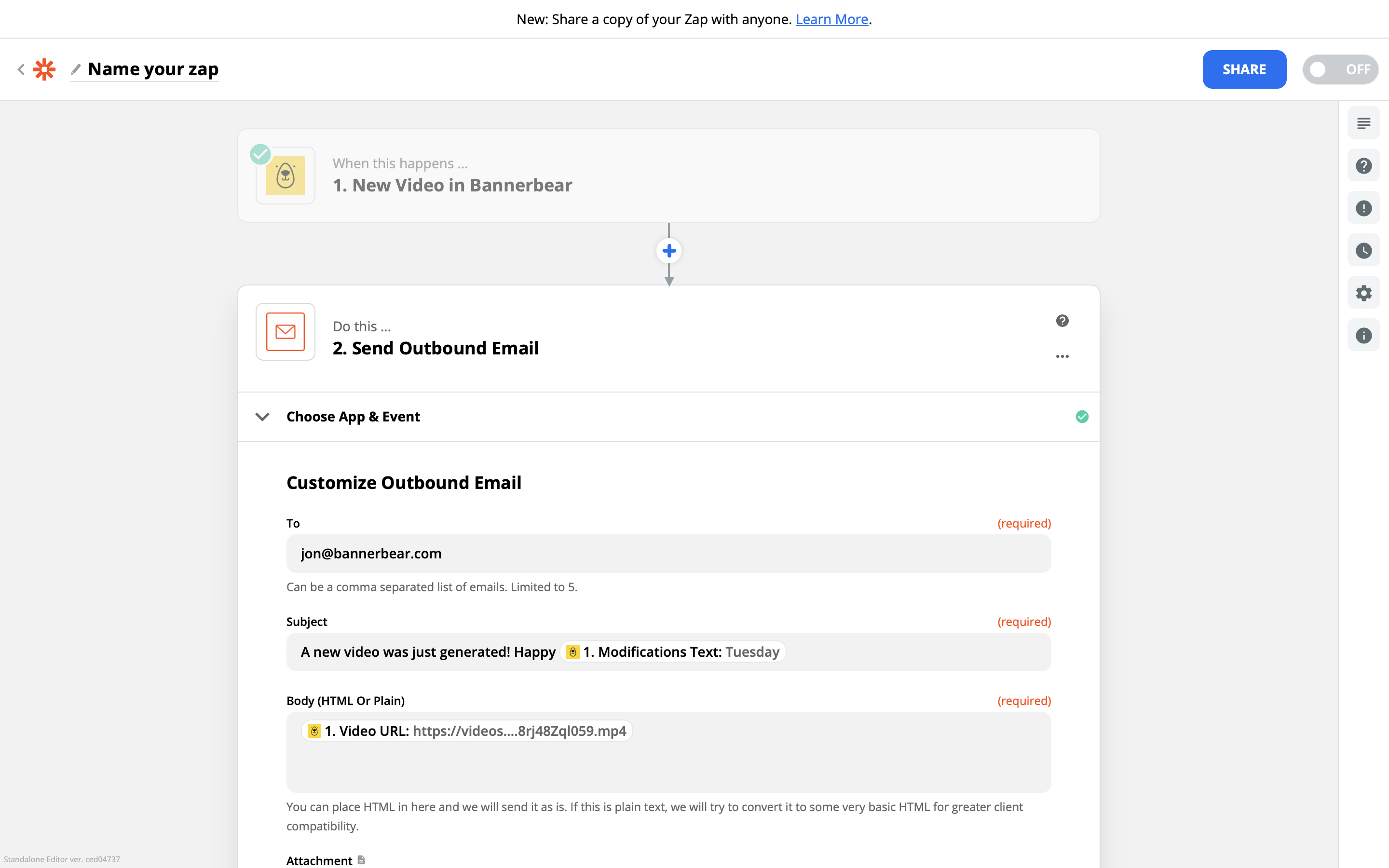Image resolution: width=1389 pixels, height=868 pixels.
Task: Click the plus icon to add a step
Action: [668, 251]
